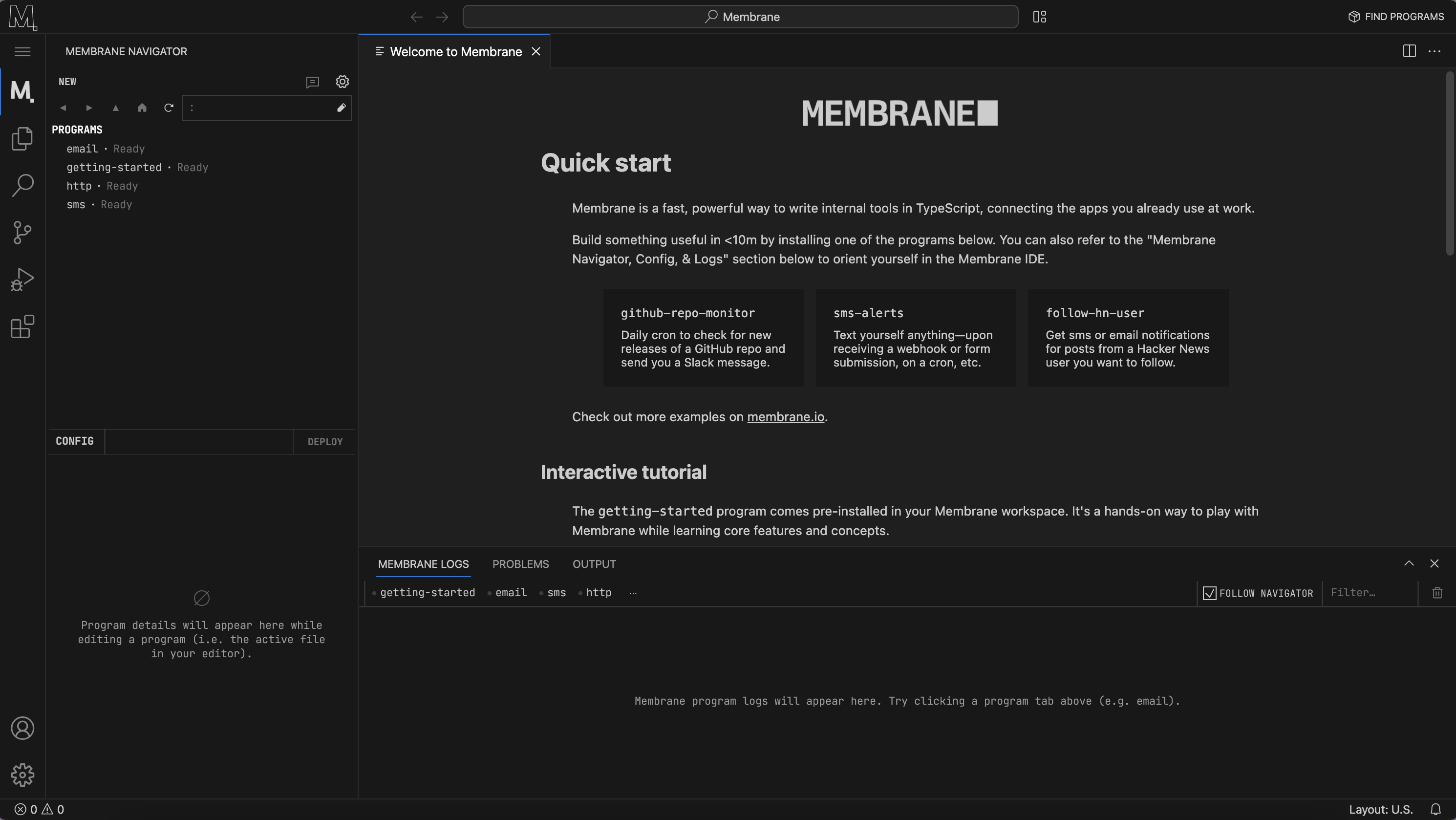Open Run and Debug icon
This screenshot has height=820, width=1456.
pyautogui.click(x=22, y=279)
